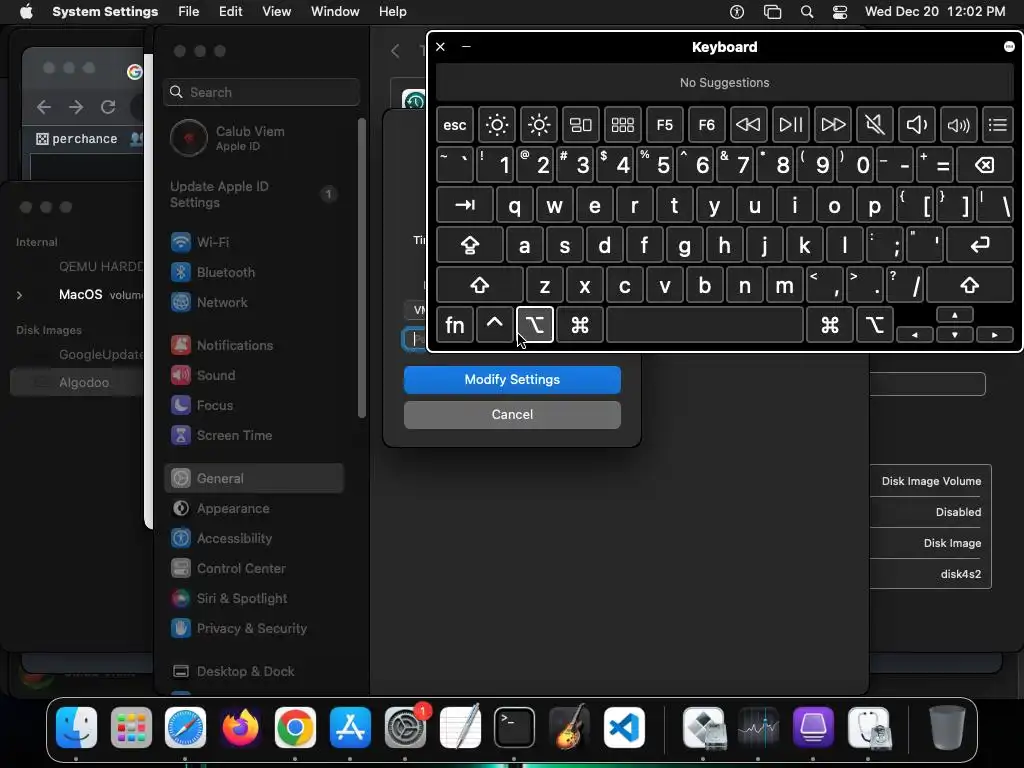Tap the Launchpad grid key
1024x768 pixels.
[x=622, y=125]
